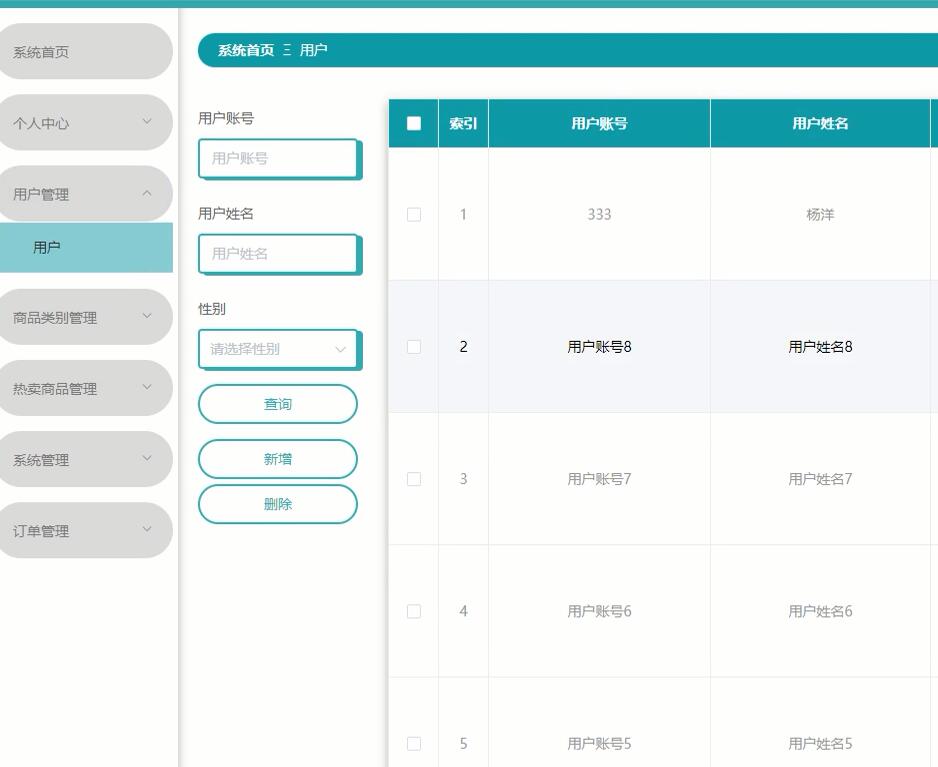Select the 用户姓名7 cell
The image size is (938, 767).
click(x=820, y=479)
